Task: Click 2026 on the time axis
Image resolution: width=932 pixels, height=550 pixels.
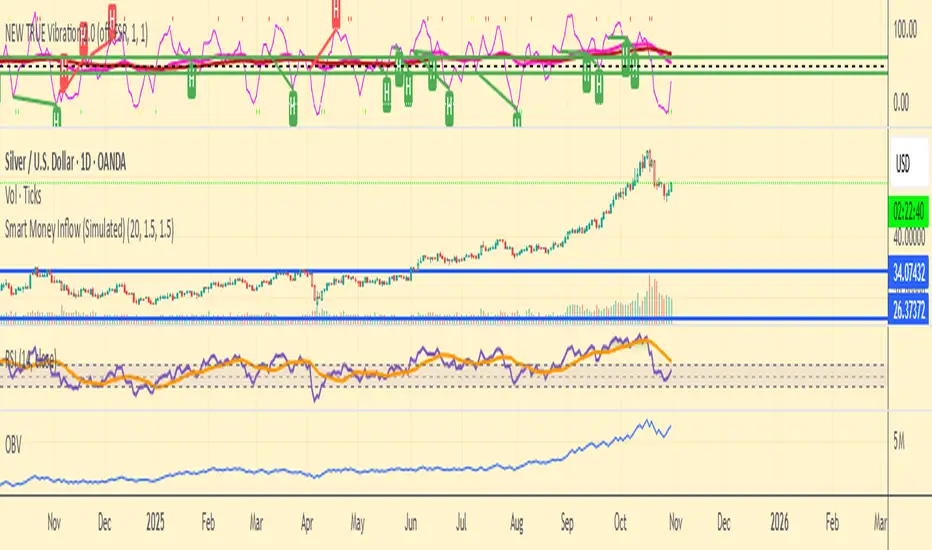Action: (779, 523)
